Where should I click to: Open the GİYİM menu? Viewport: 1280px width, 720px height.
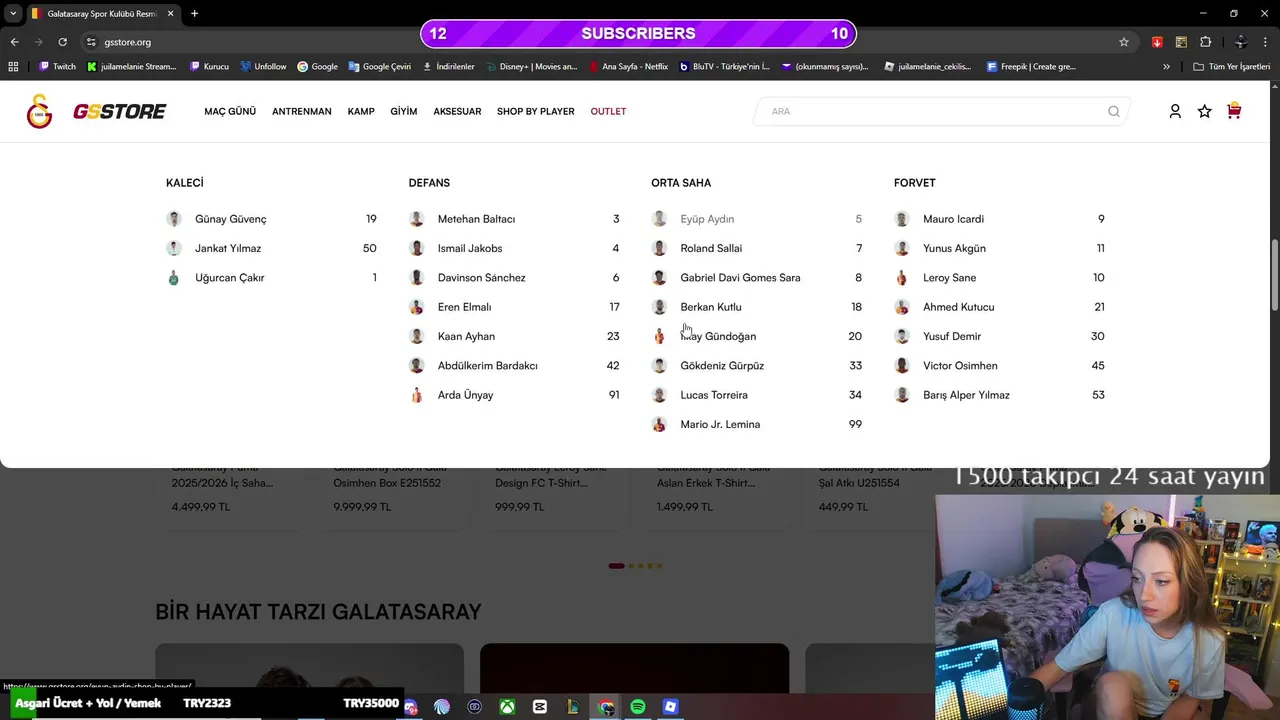(x=404, y=111)
